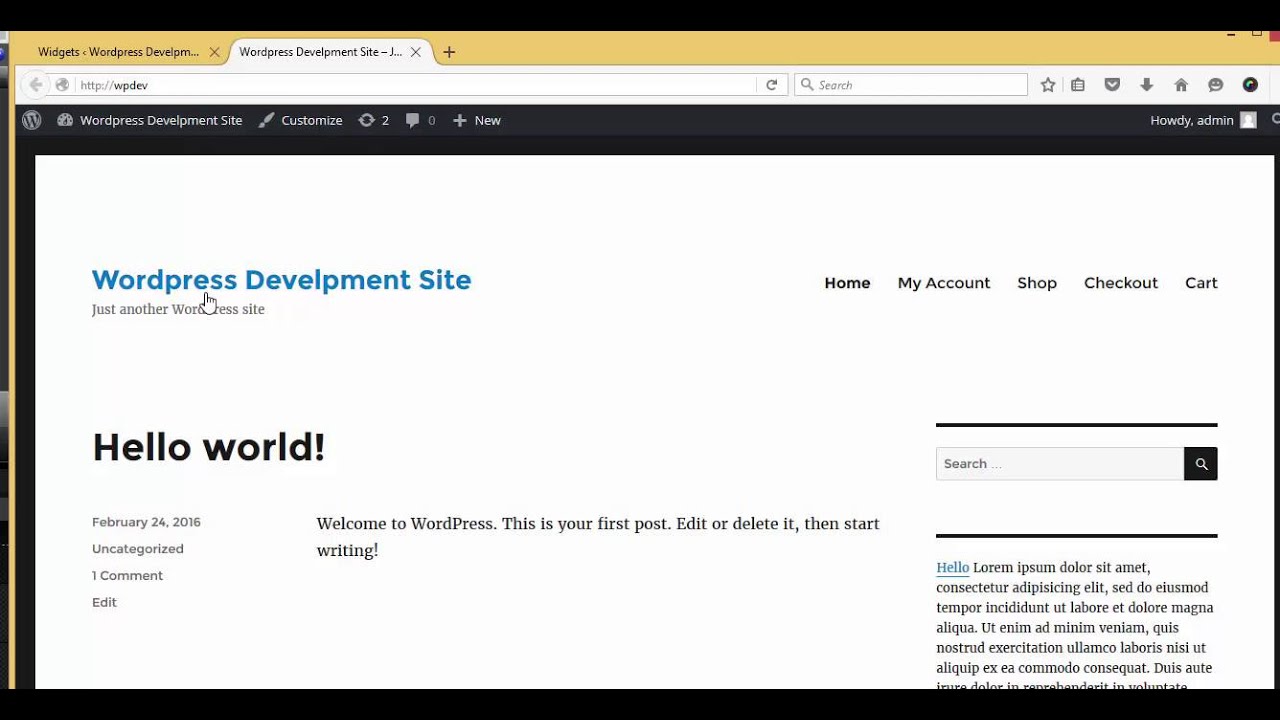Open the 1 Comment link

127,576
